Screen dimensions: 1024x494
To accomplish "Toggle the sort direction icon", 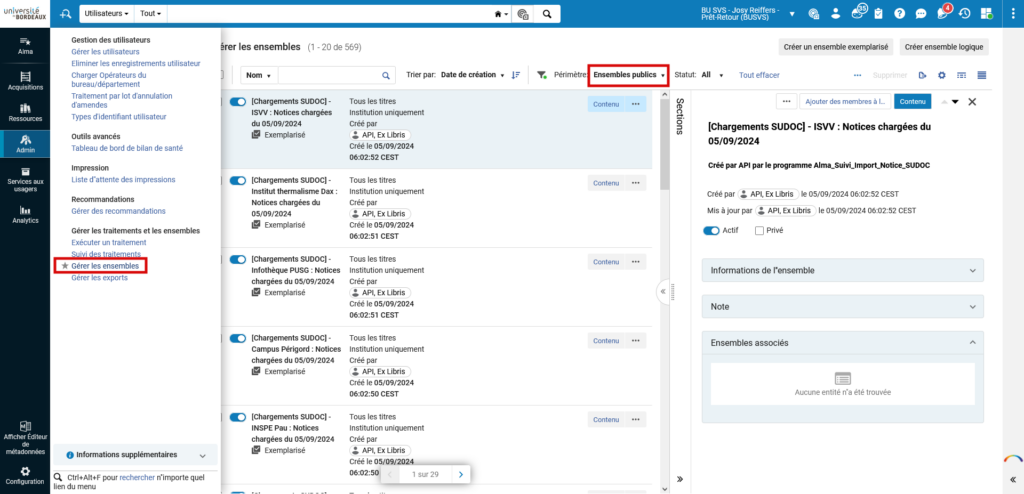I will point(516,75).
